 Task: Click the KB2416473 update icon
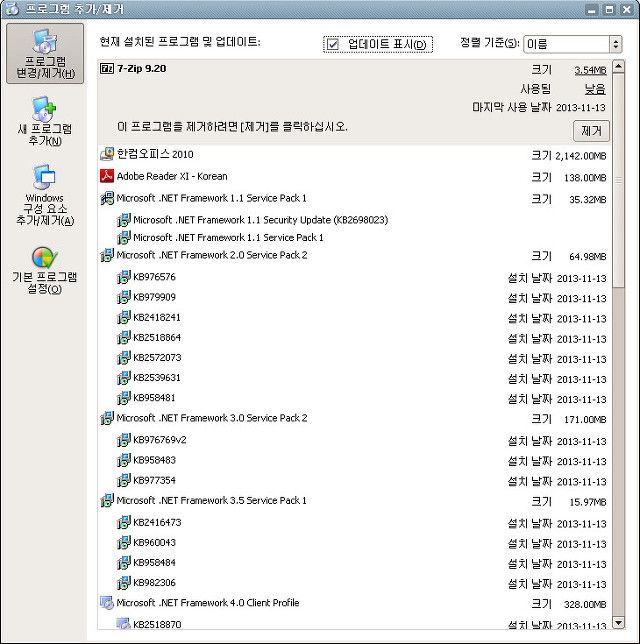click(x=123, y=523)
